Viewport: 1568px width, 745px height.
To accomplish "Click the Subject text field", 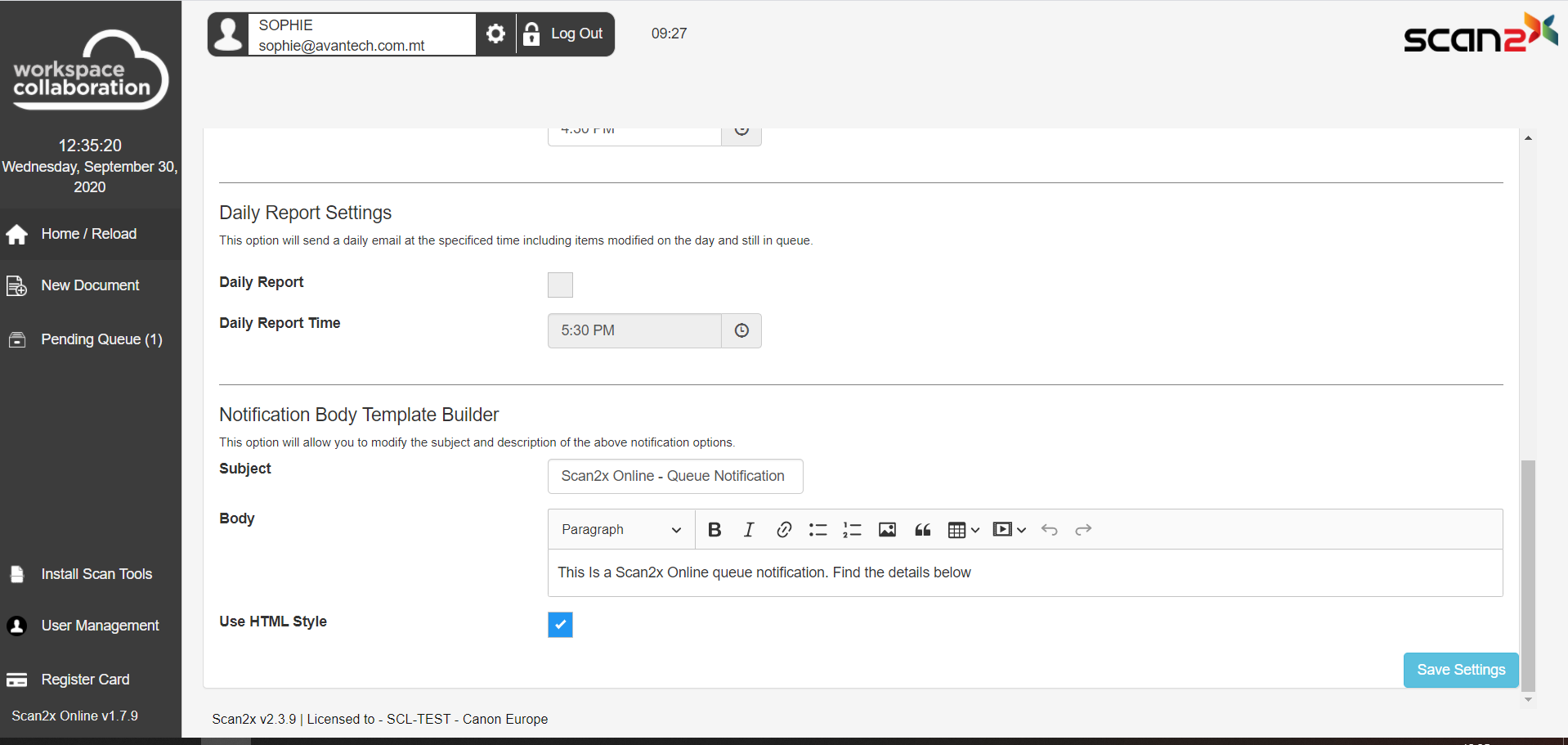I will point(674,476).
